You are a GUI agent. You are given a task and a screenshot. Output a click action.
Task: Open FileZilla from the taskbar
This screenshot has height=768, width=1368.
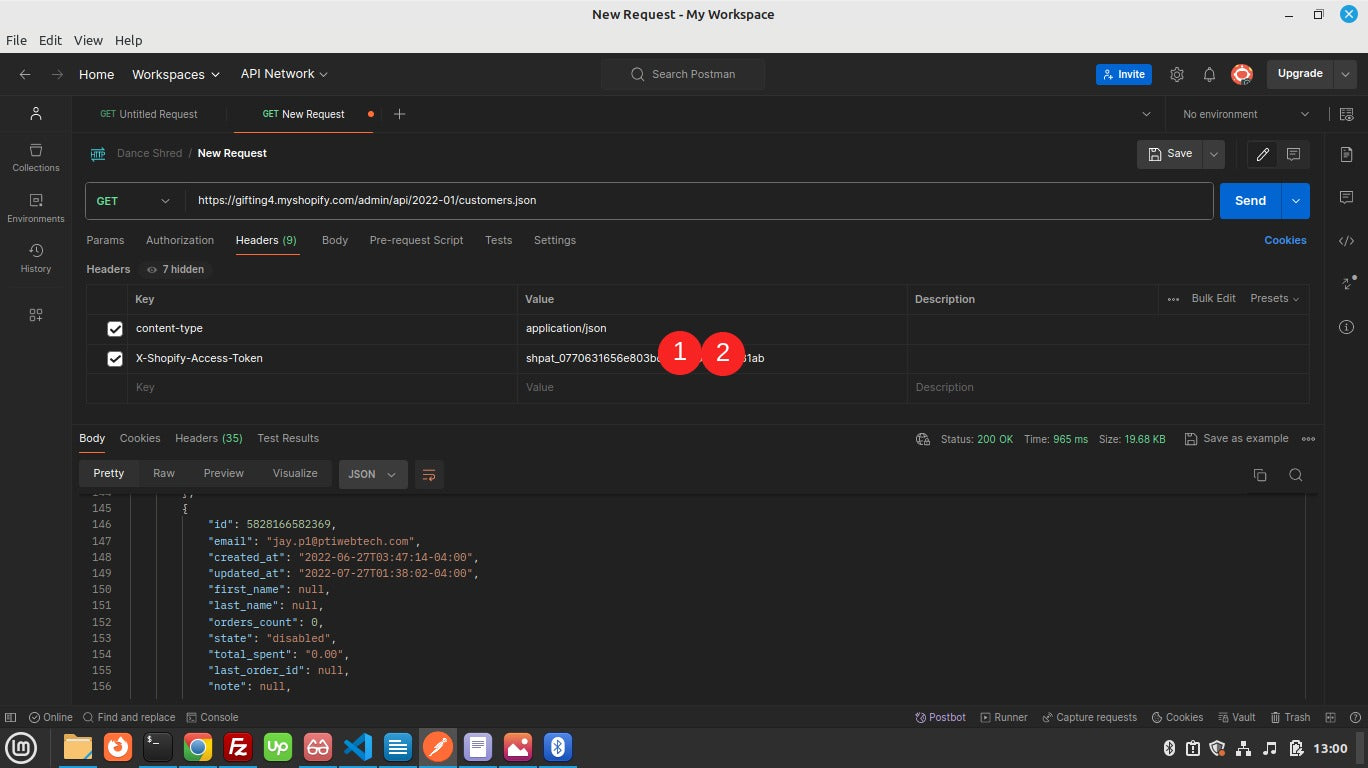pos(238,747)
